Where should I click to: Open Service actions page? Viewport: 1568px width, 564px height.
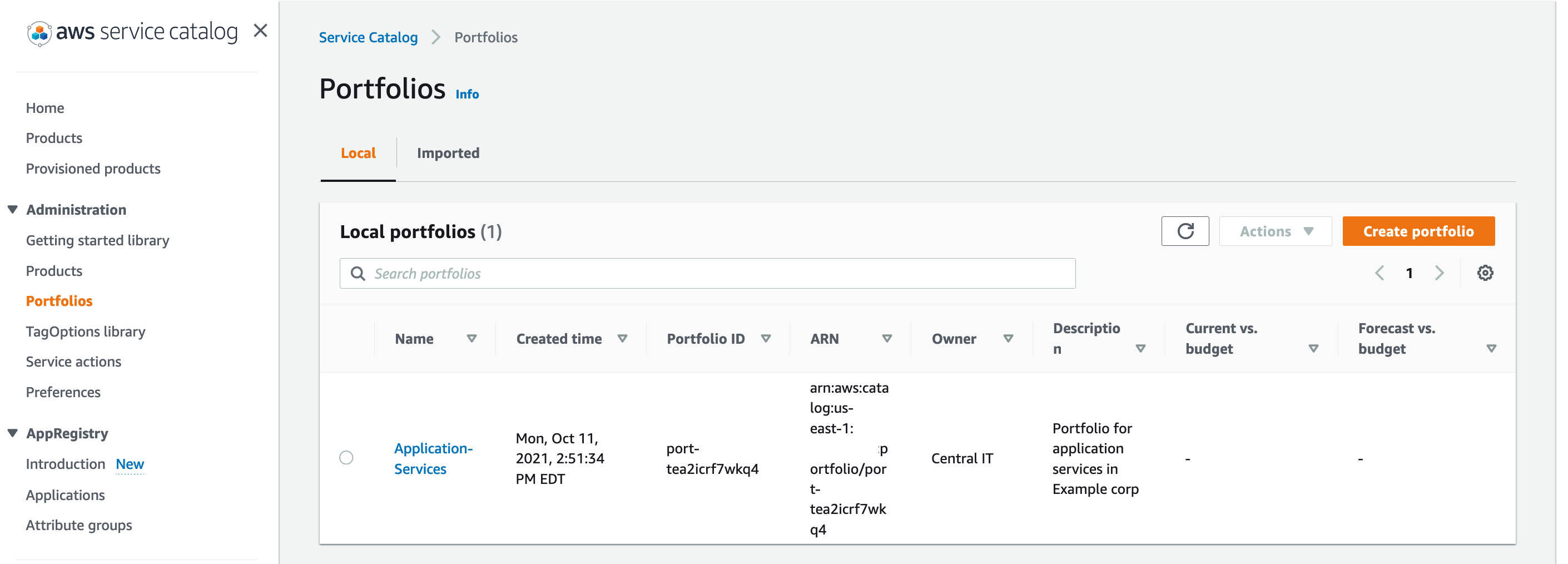tap(73, 362)
